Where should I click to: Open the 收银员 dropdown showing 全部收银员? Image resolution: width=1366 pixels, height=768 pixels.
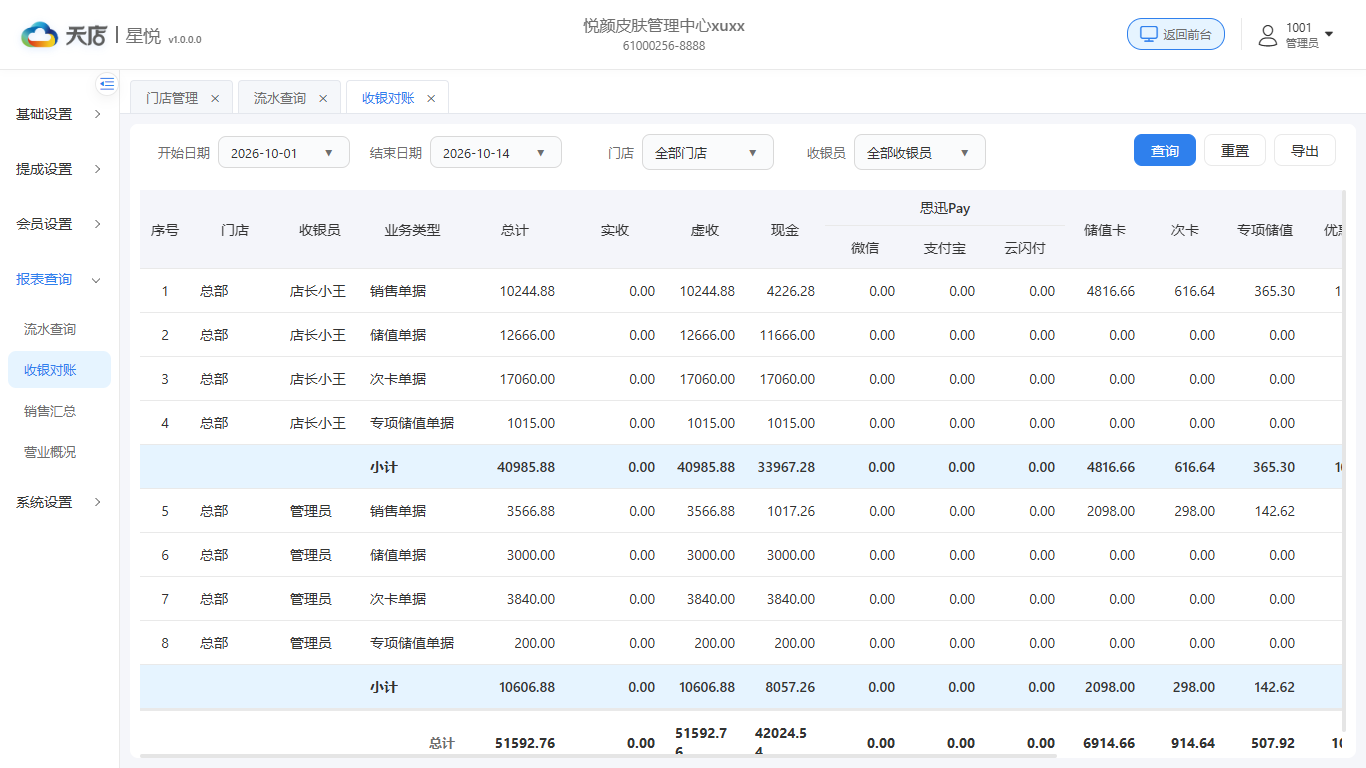tap(920, 152)
